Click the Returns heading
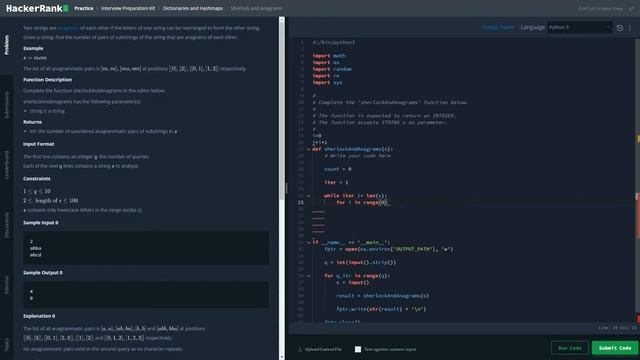 tap(32, 122)
